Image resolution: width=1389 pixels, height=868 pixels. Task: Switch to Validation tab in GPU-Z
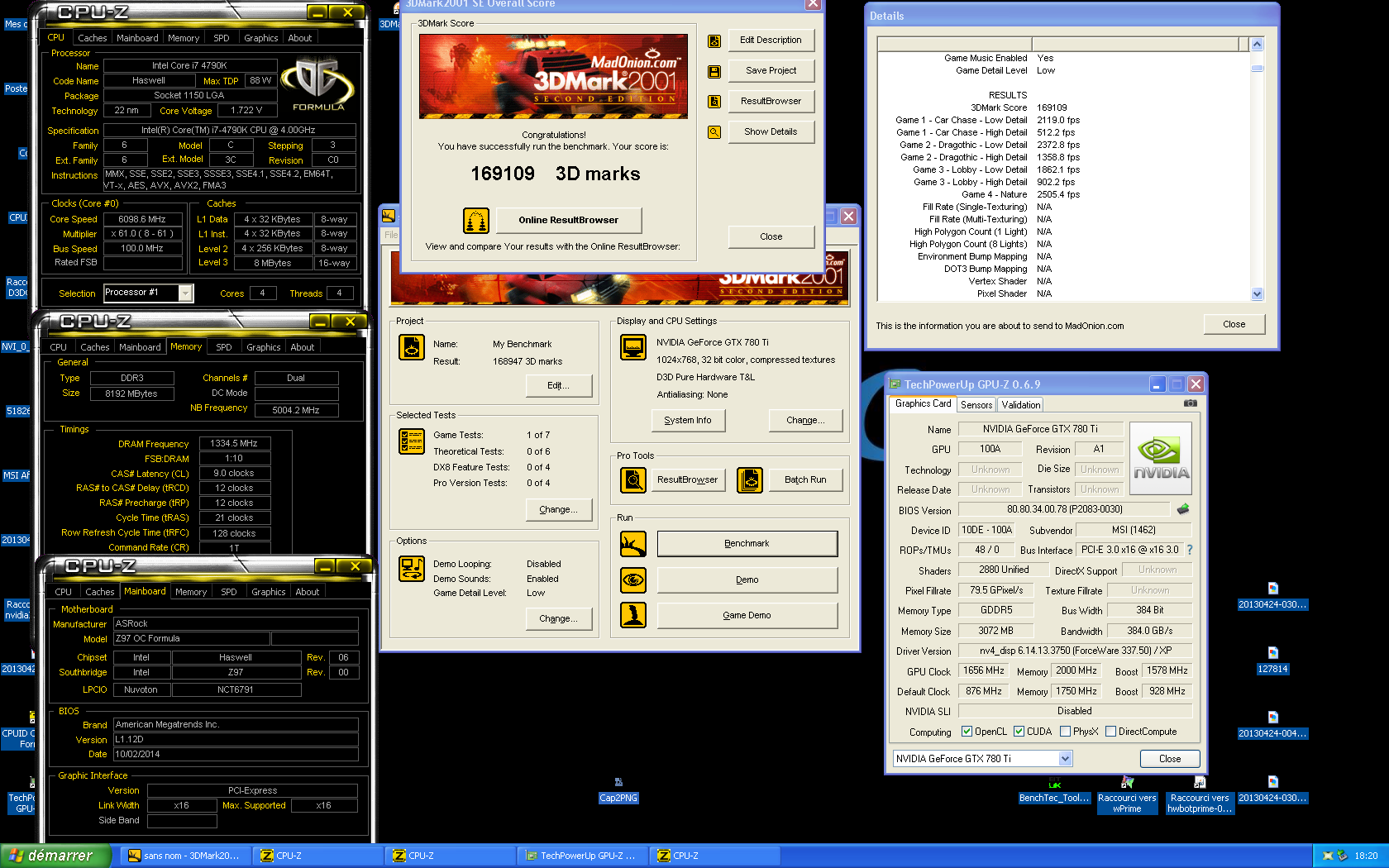click(x=1021, y=405)
